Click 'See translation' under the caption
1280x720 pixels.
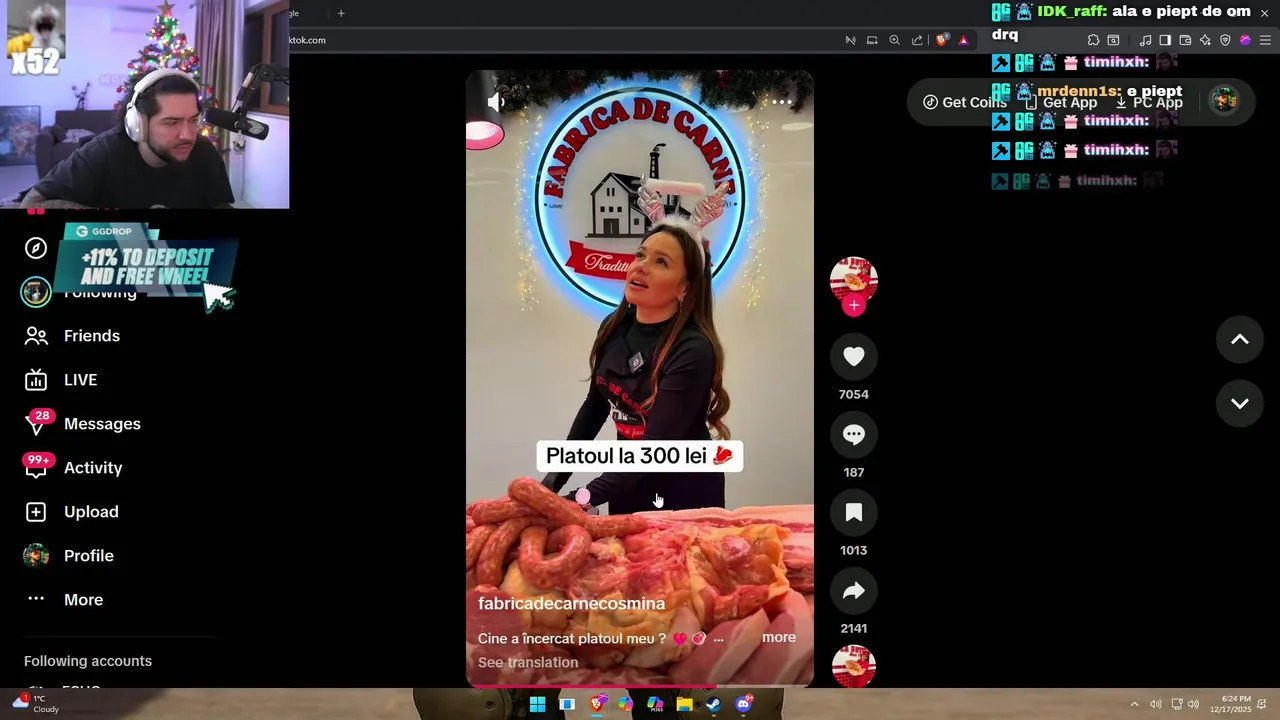[528, 662]
